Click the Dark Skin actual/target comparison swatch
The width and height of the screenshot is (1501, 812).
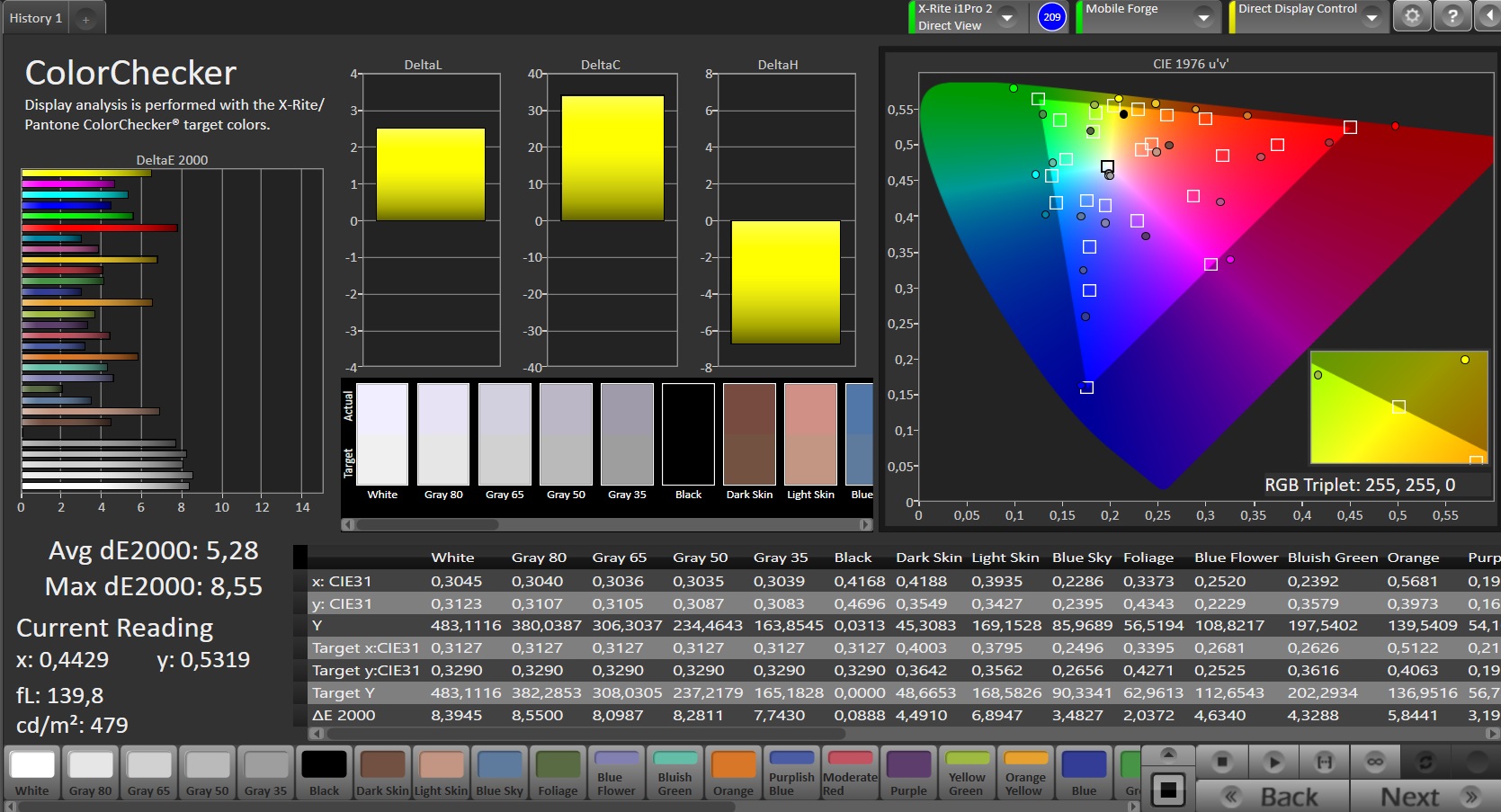749,433
